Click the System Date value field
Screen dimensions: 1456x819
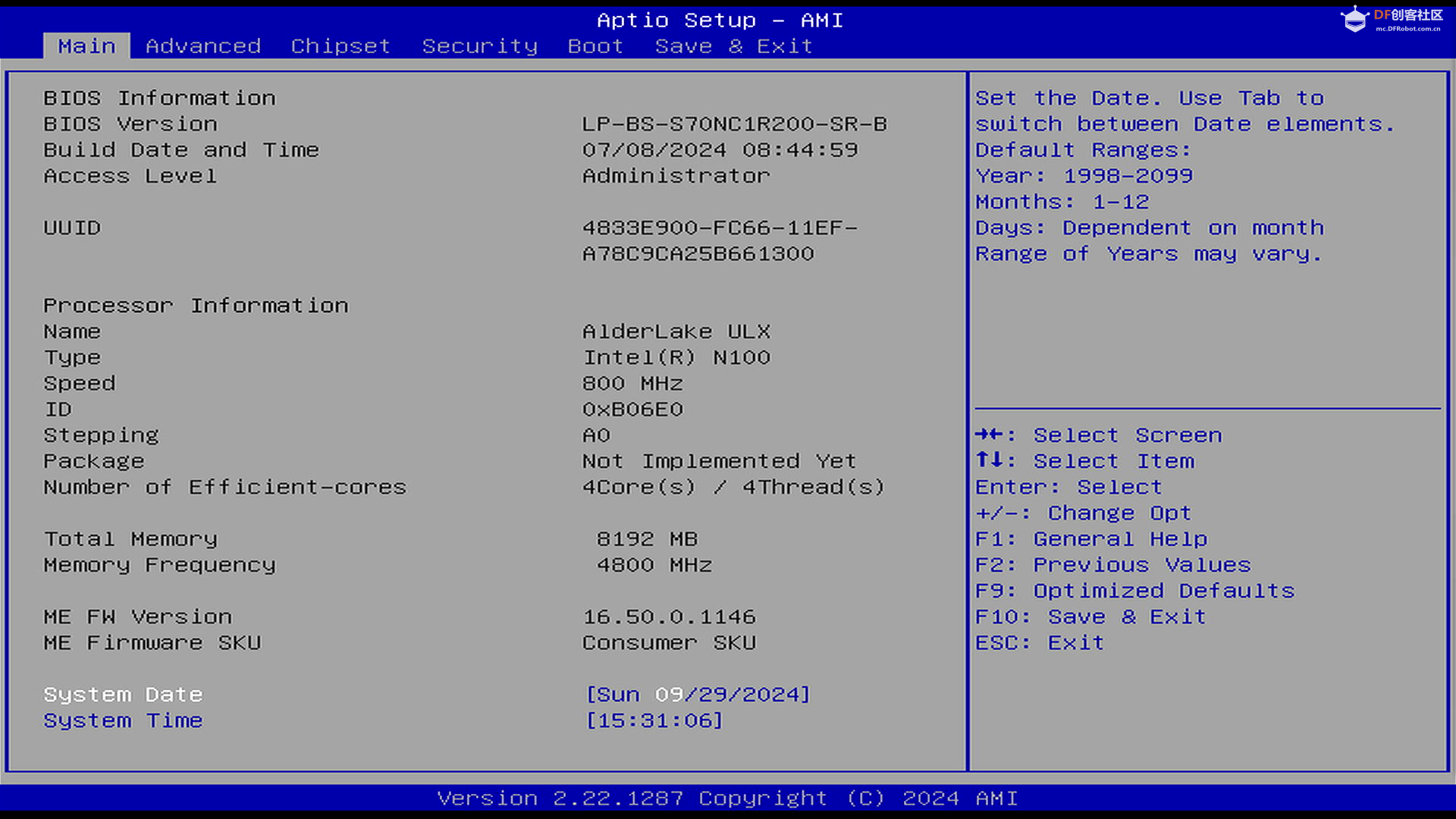(x=698, y=695)
